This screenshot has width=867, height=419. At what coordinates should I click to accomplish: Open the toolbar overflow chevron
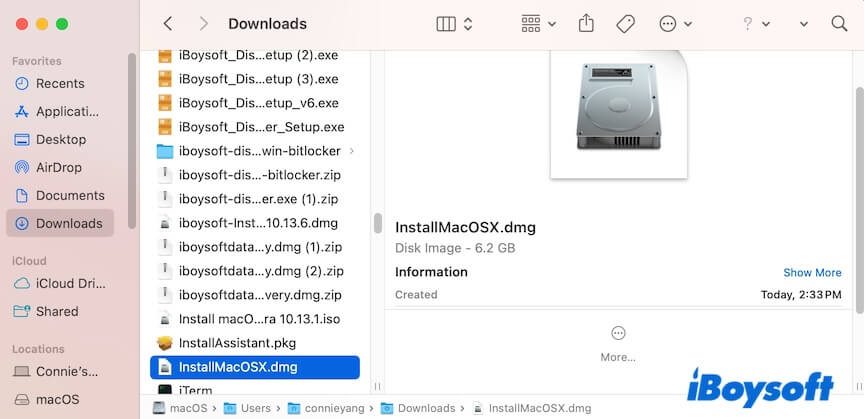803,23
